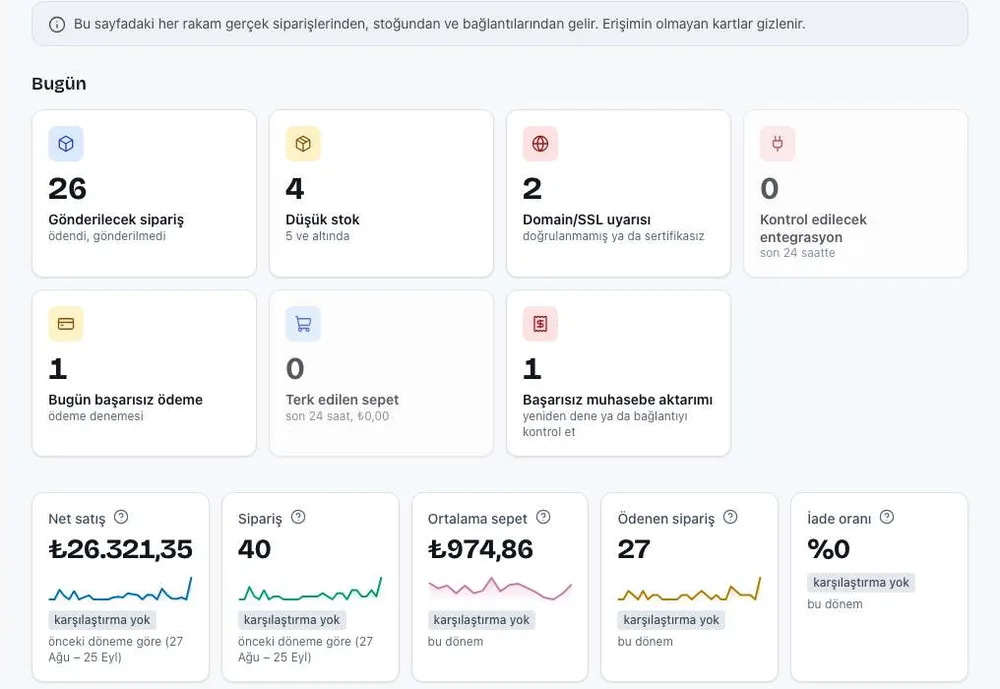Screen dimensions: 1000x689
Task: Click the value ₺26.321,35 under Net satış
Action: [x=121, y=549]
